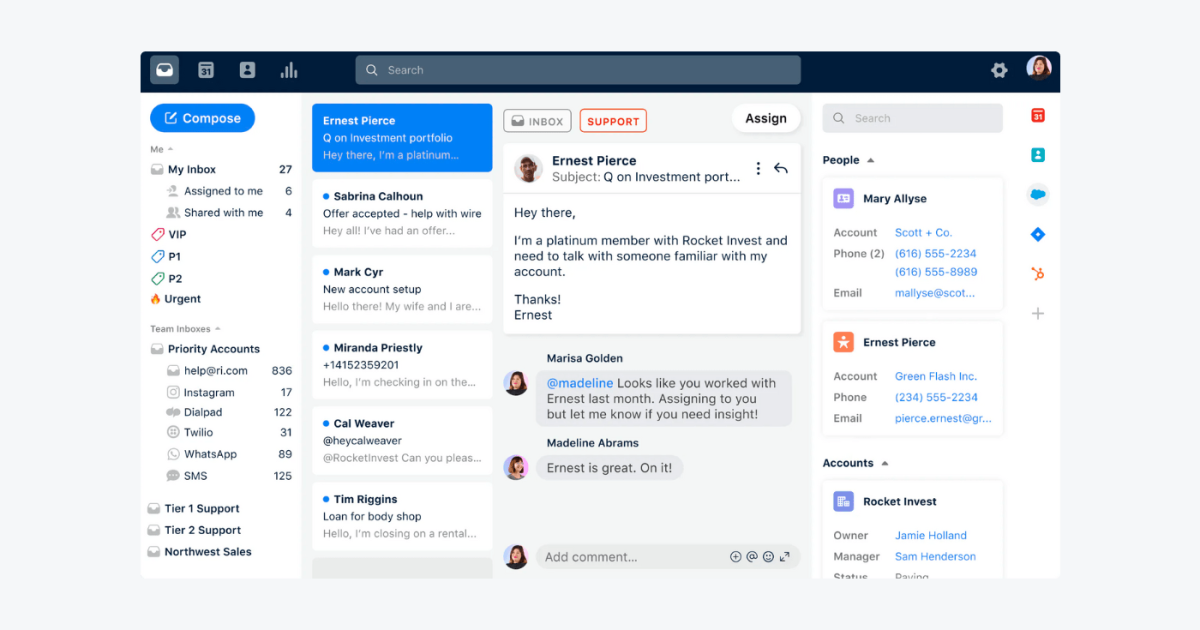
Task: Add an emoji to your comment
Action: point(768,557)
